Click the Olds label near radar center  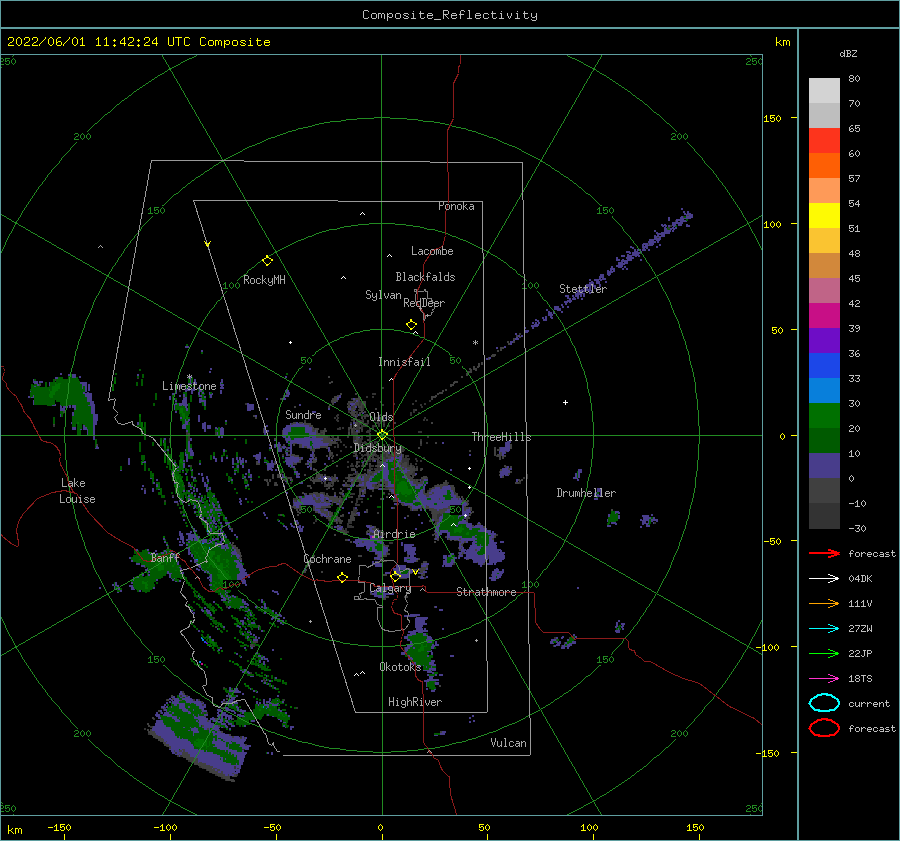pyautogui.click(x=381, y=417)
